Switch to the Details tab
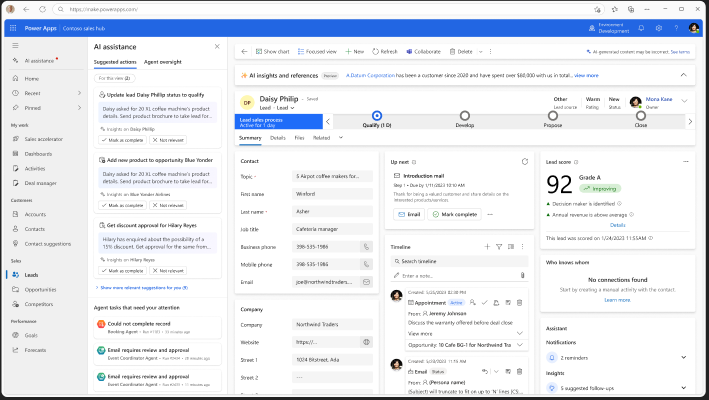 tap(278, 138)
